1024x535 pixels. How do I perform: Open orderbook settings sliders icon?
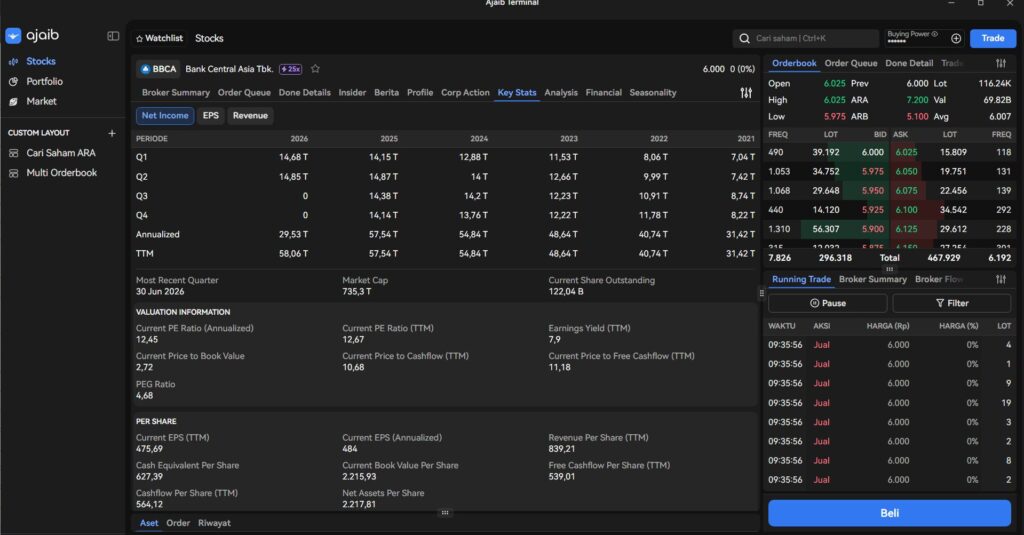[x=1000, y=63]
